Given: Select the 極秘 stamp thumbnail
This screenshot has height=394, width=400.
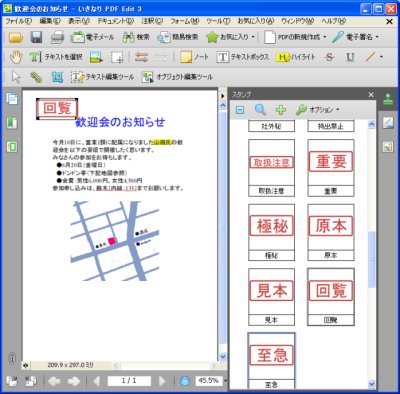Looking at the screenshot, I should 272,232.
